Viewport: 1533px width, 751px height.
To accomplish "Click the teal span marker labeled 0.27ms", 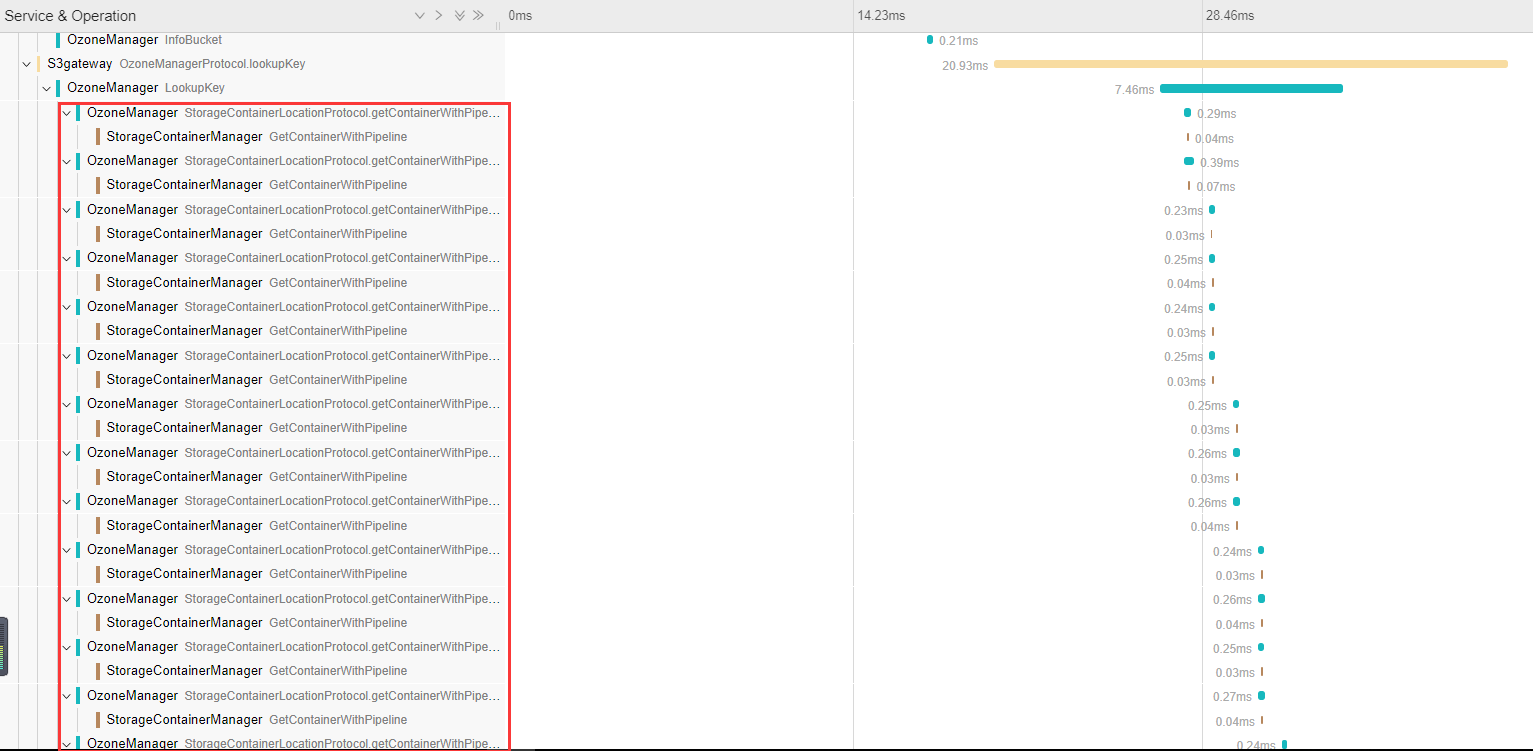I will 1261,696.
